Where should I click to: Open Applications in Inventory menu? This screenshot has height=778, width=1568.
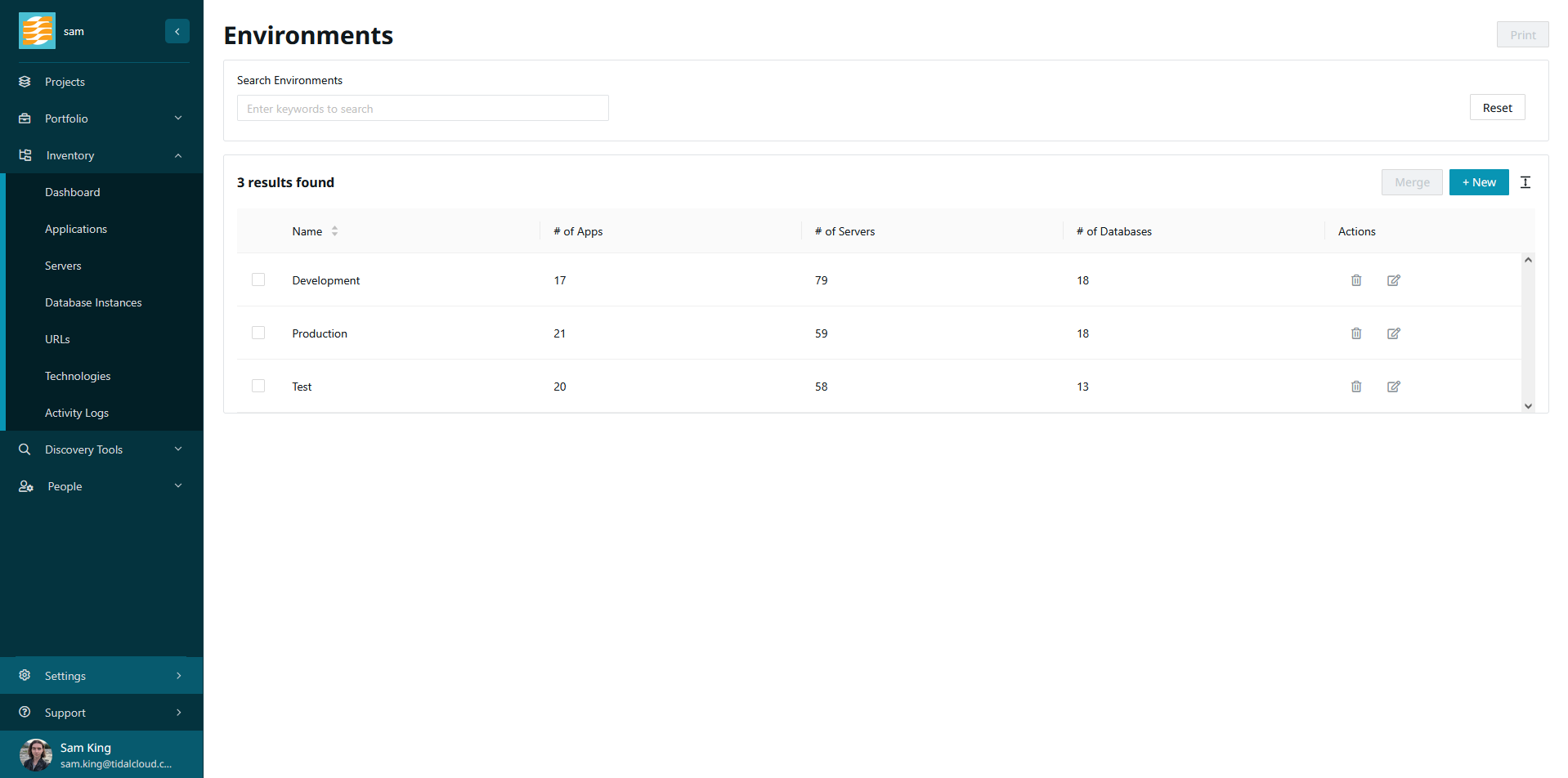[x=76, y=229]
